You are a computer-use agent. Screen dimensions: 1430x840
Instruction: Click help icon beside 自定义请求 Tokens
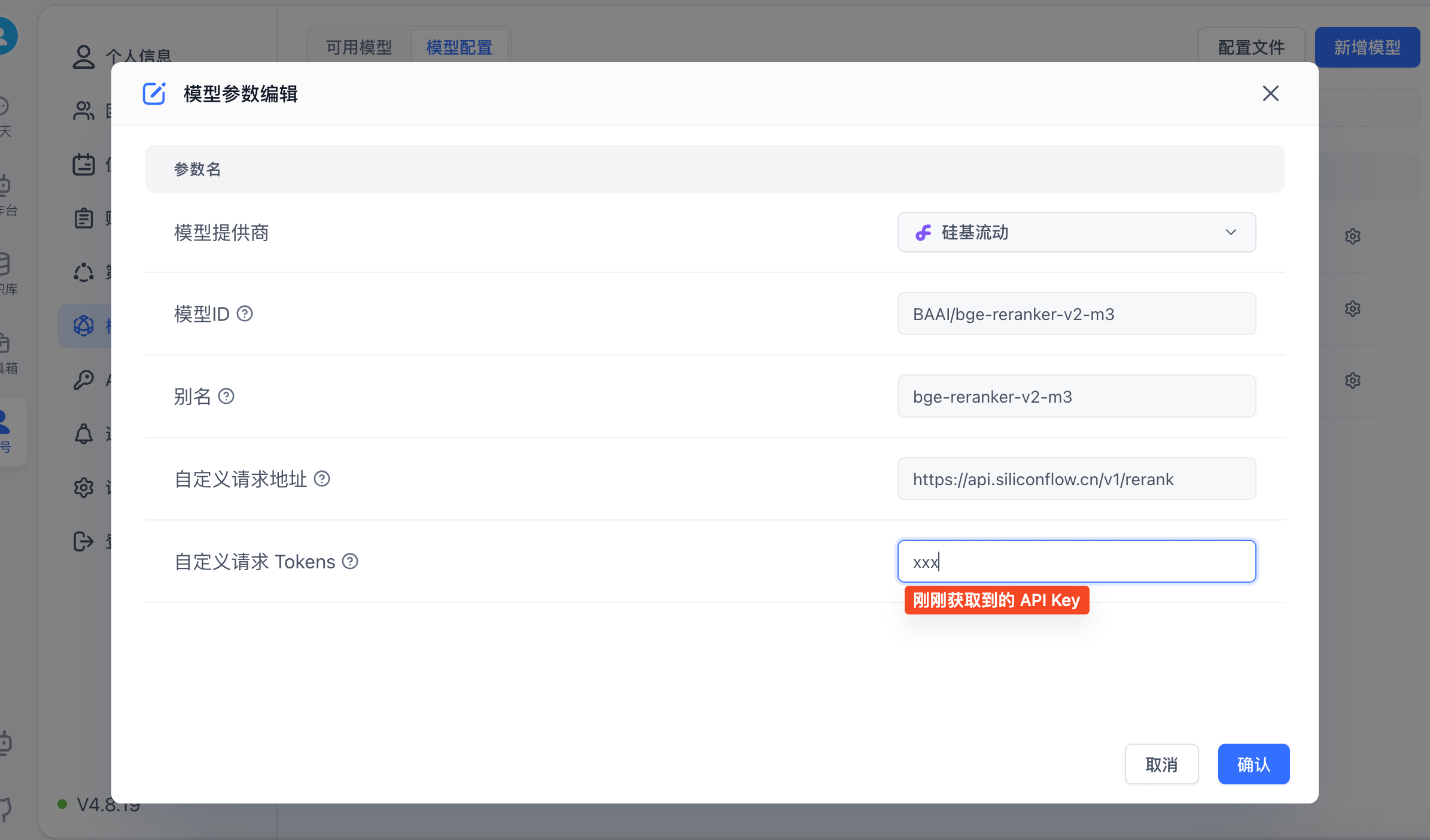350,561
